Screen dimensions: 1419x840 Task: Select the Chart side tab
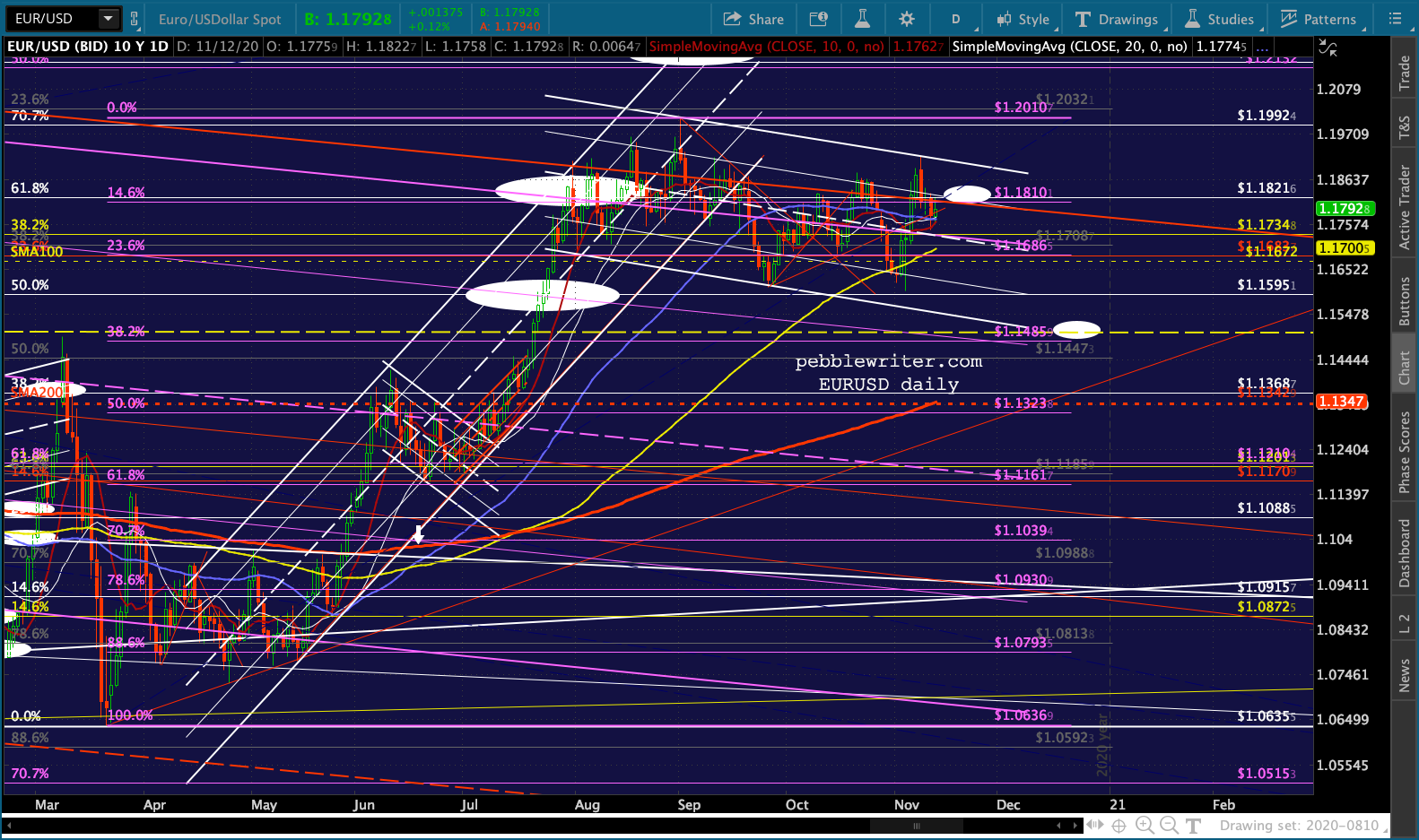tap(1405, 368)
